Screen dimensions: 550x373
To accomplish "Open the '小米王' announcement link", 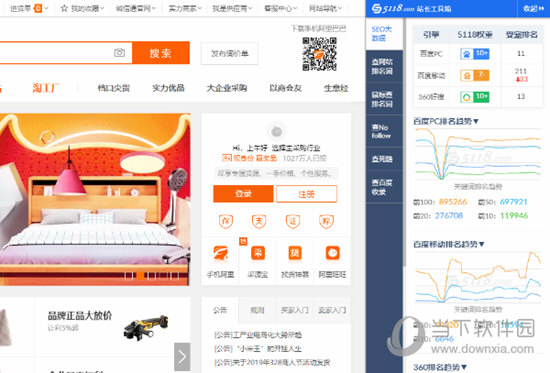I will [258, 348].
